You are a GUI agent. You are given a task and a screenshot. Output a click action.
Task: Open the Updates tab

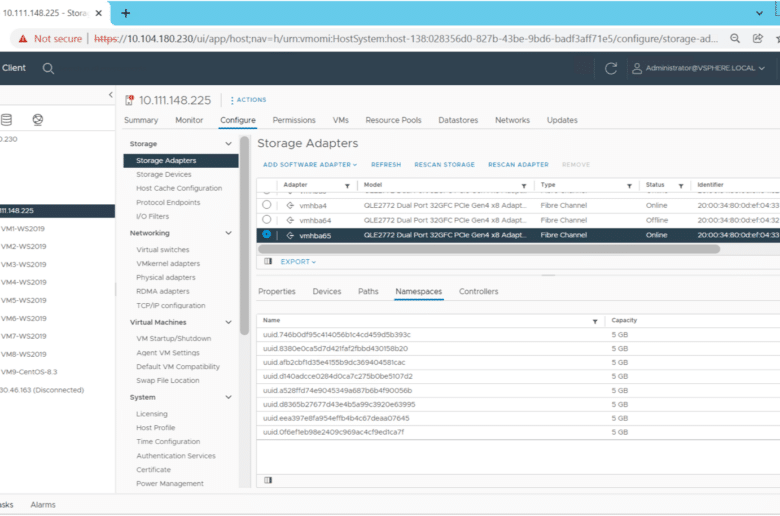click(562, 120)
